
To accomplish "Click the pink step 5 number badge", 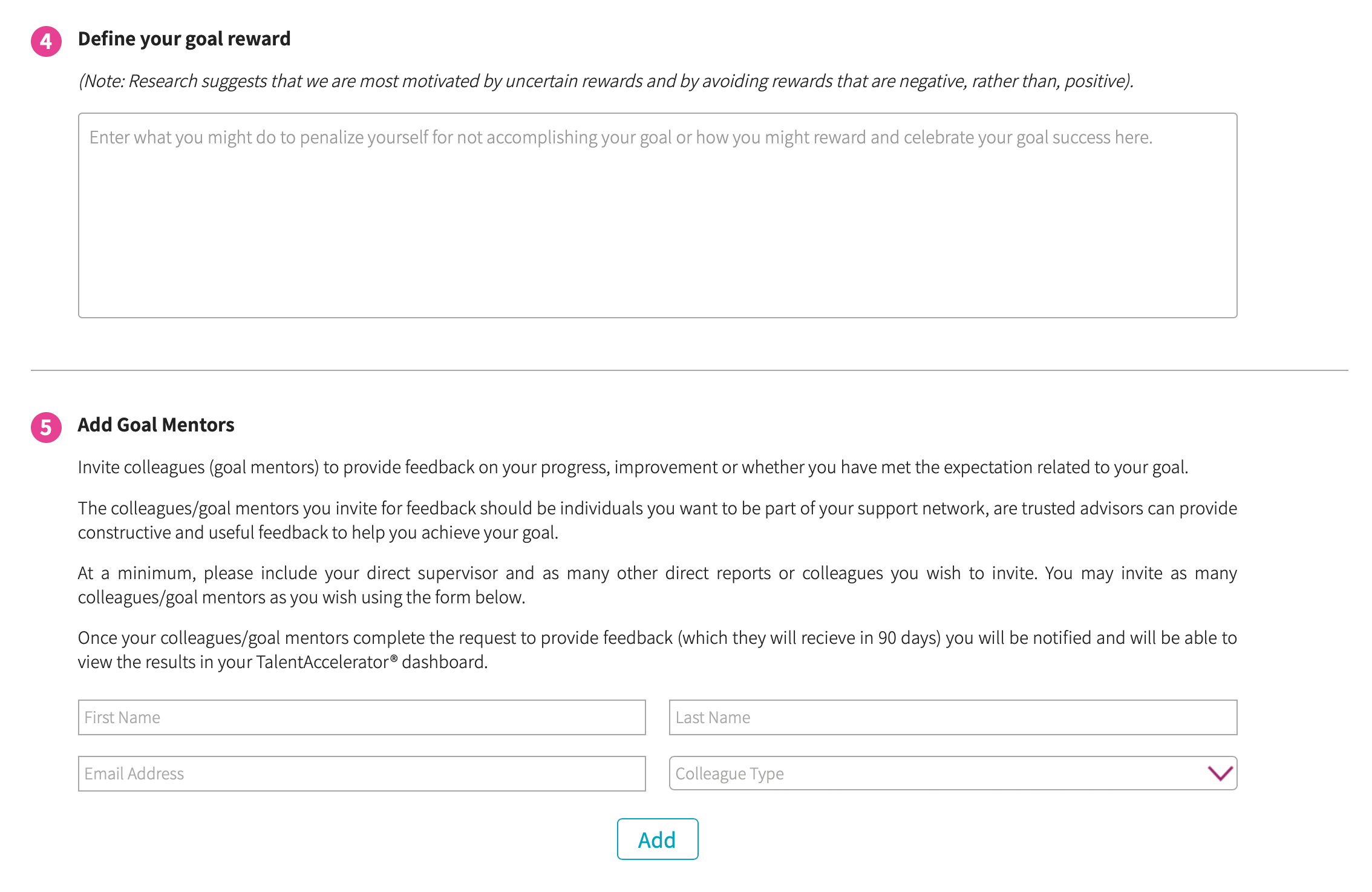I will click(x=45, y=427).
